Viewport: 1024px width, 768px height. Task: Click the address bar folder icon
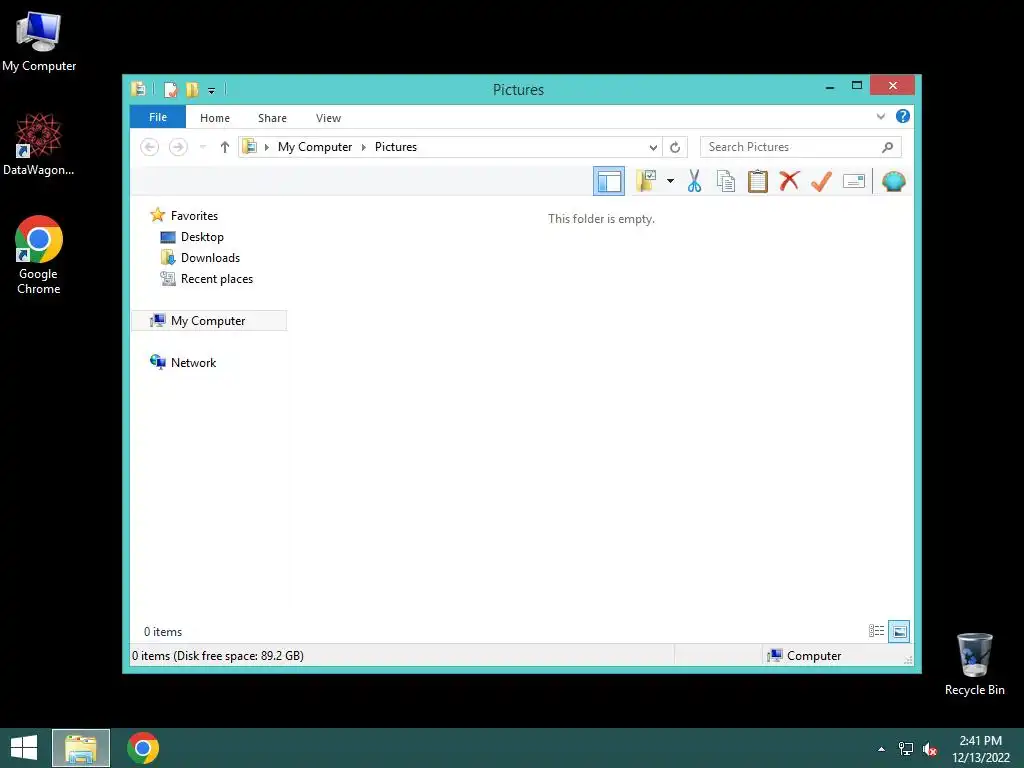coord(249,147)
